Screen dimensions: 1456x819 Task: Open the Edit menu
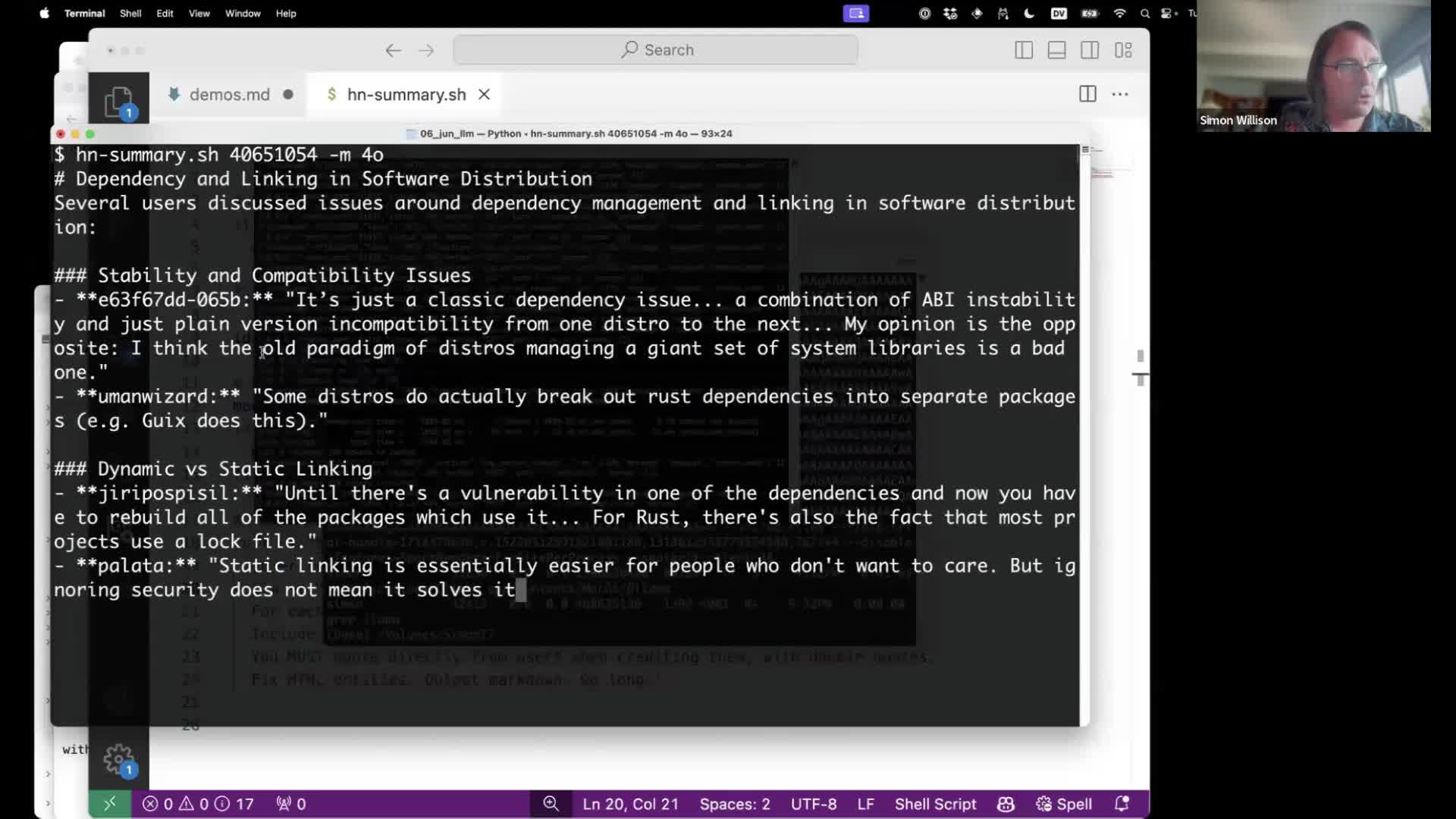[165, 13]
